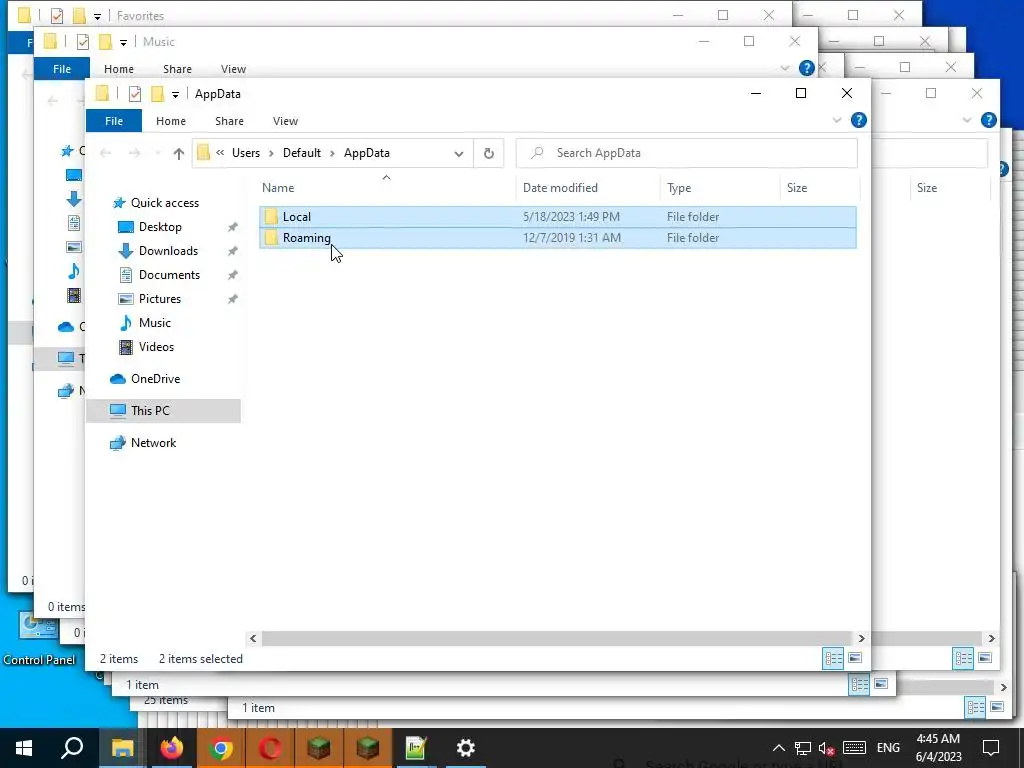Launch Firefox from the taskbar
The width and height of the screenshot is (1024, 768).
[x=172, y=748]
